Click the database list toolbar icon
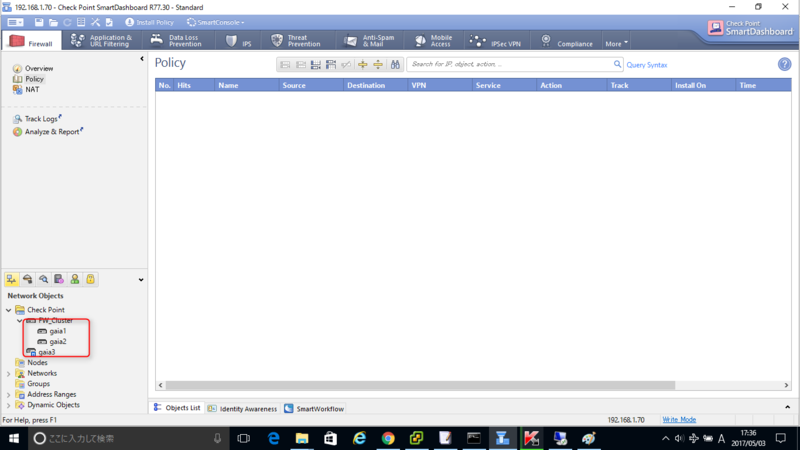This screenshot has width=800, height=450. (81, 22)
